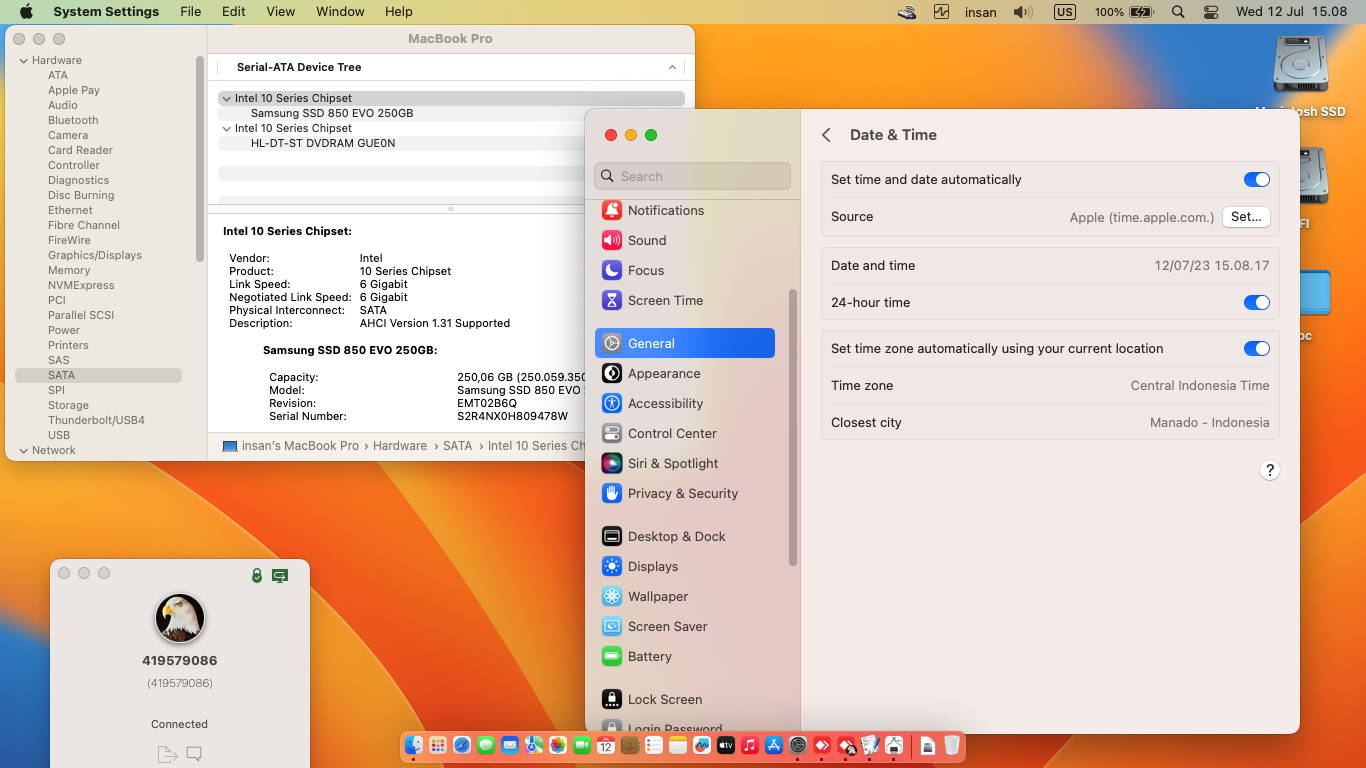
Task: Click SATA in the path bar
Action: (457, 446)
